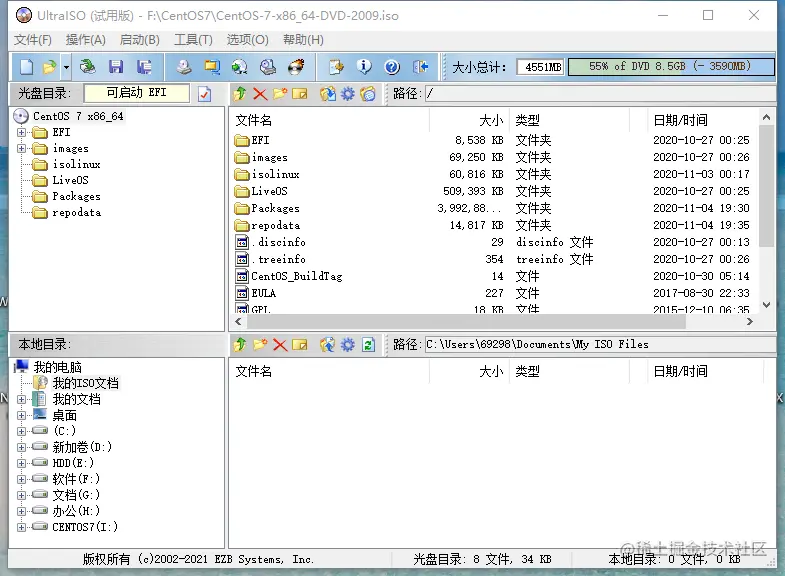Click disc pane gear properties icon
The width and height of the screenshot is (785, 576).
pos(347,94)
